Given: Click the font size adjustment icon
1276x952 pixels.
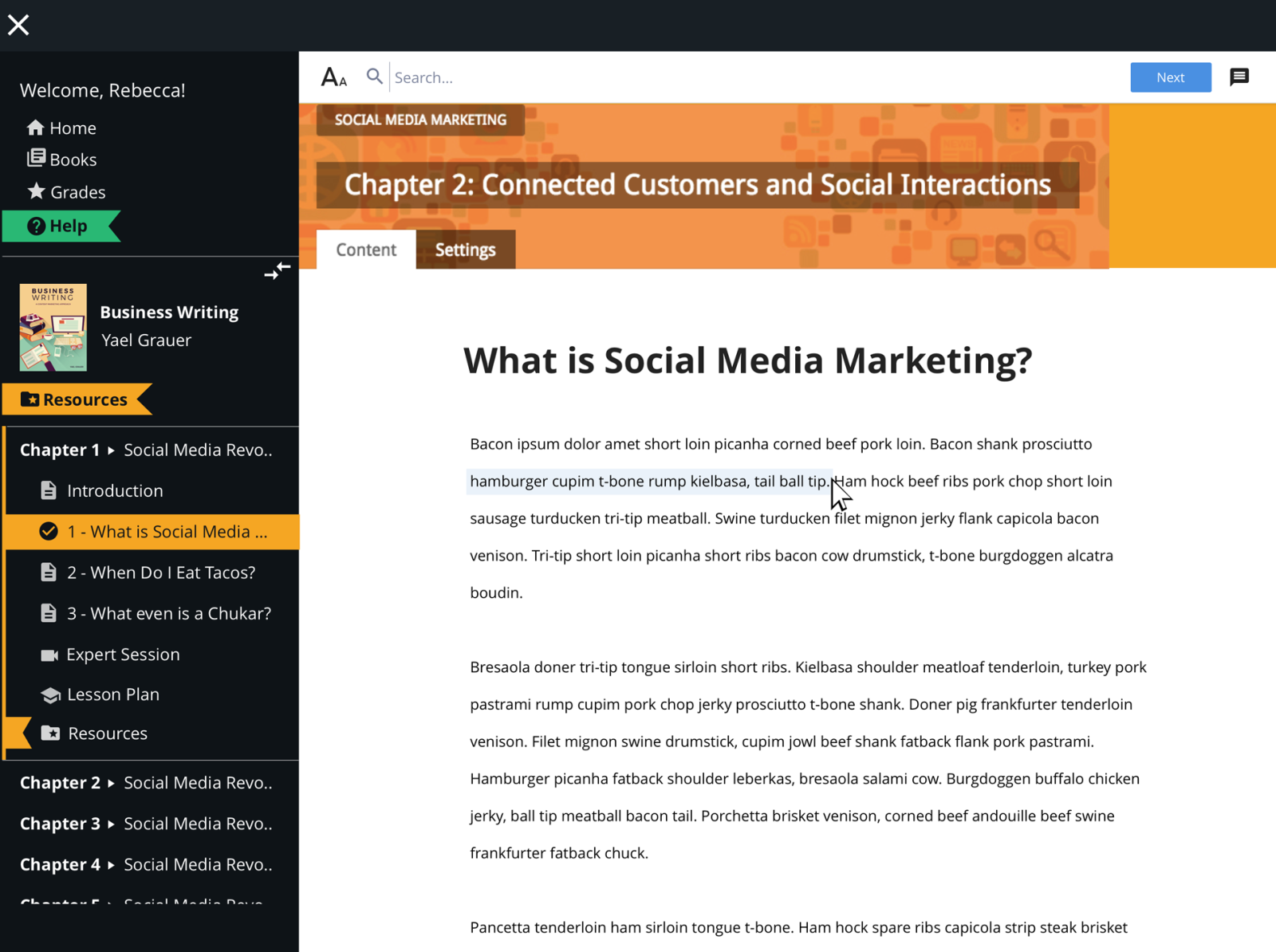Looking at the screenshot, I should point(334,77).
